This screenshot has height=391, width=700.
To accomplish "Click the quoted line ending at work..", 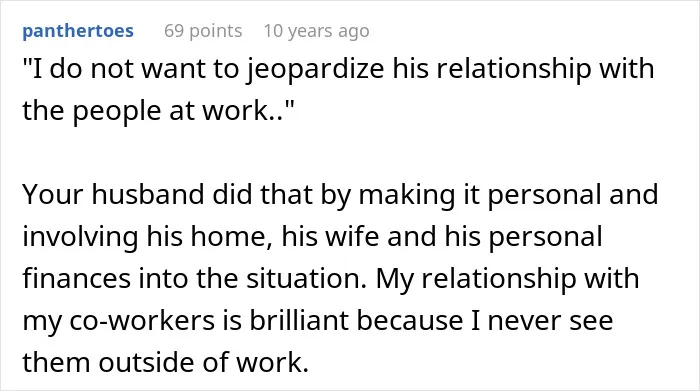I will (x=158, y=110).
